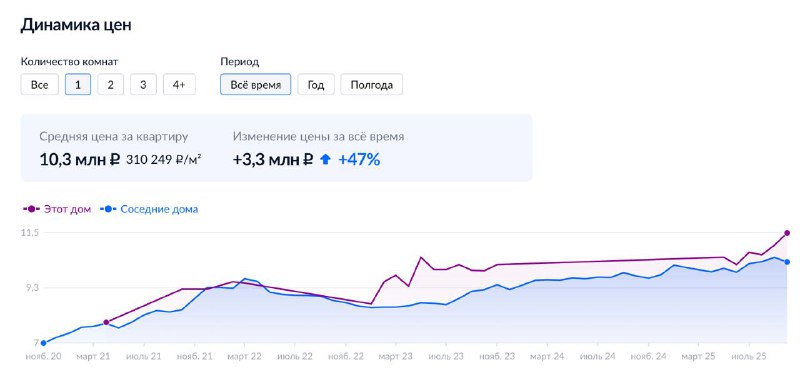Select the 'Все' rooms filter
Image resolution: width=800 pixels, height=382 pixels.
point(40,85)
